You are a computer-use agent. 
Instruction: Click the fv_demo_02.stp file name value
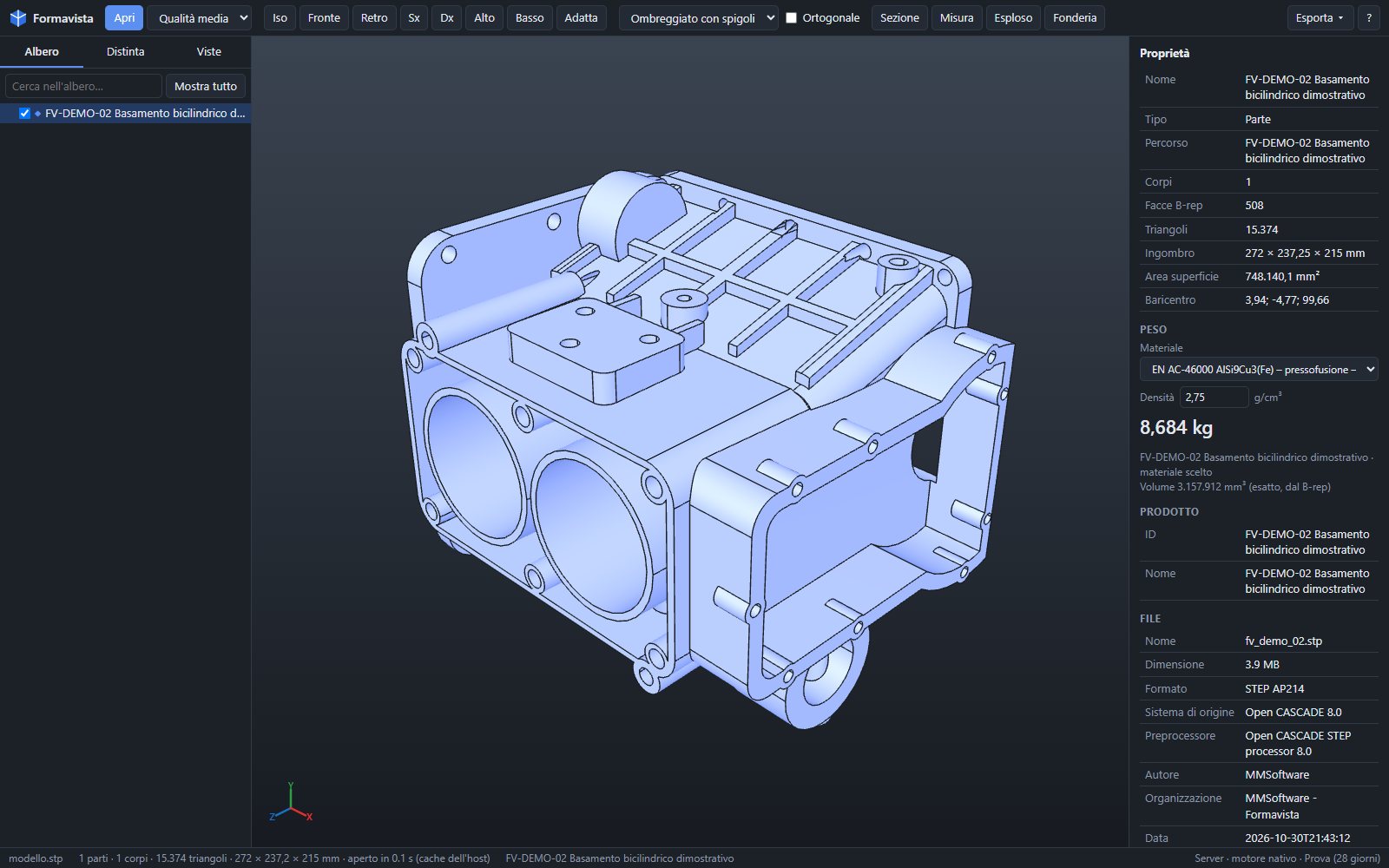point(1283,641)
